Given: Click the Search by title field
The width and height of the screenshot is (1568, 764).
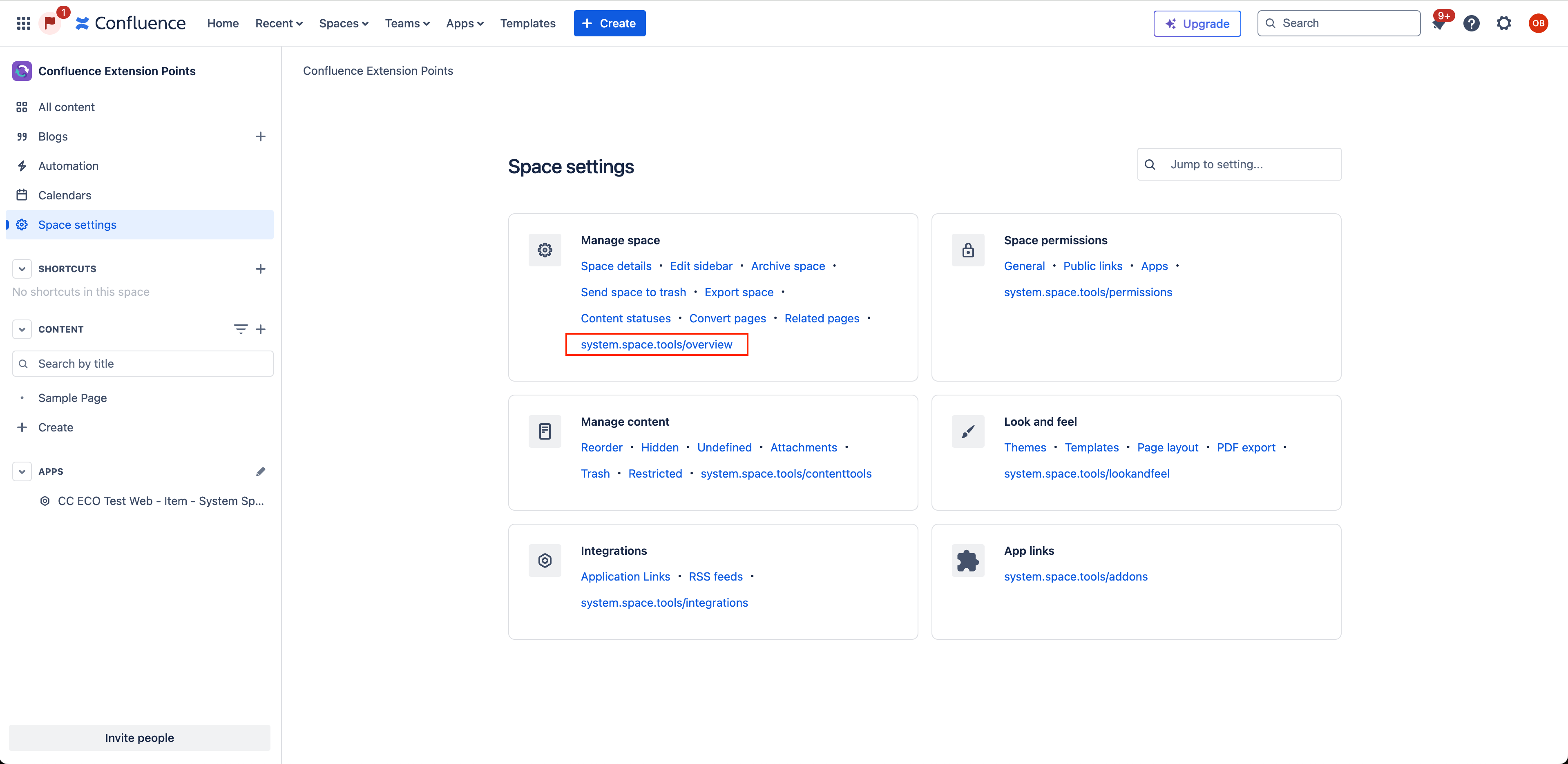Looking at the screenshot, I should [143, 364].
